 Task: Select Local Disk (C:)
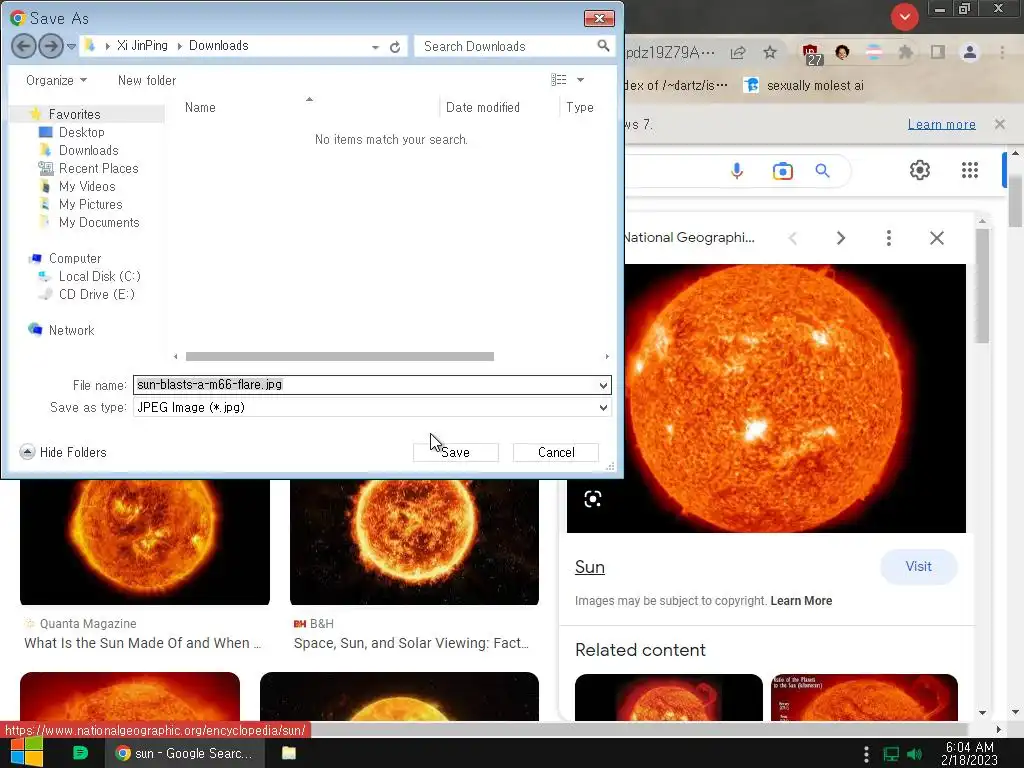[99, 276]
